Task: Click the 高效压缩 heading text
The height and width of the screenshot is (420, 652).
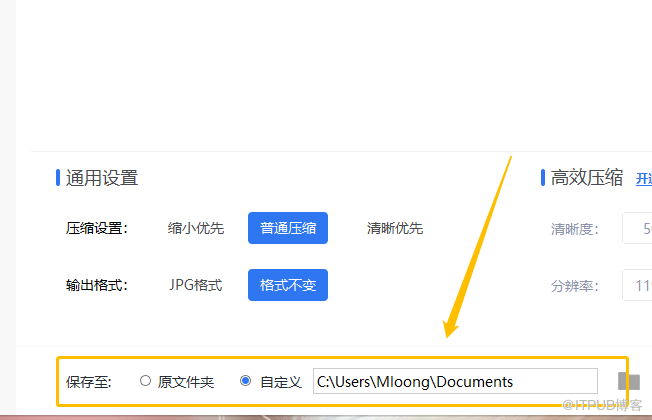Action: [x=587, y=178]
